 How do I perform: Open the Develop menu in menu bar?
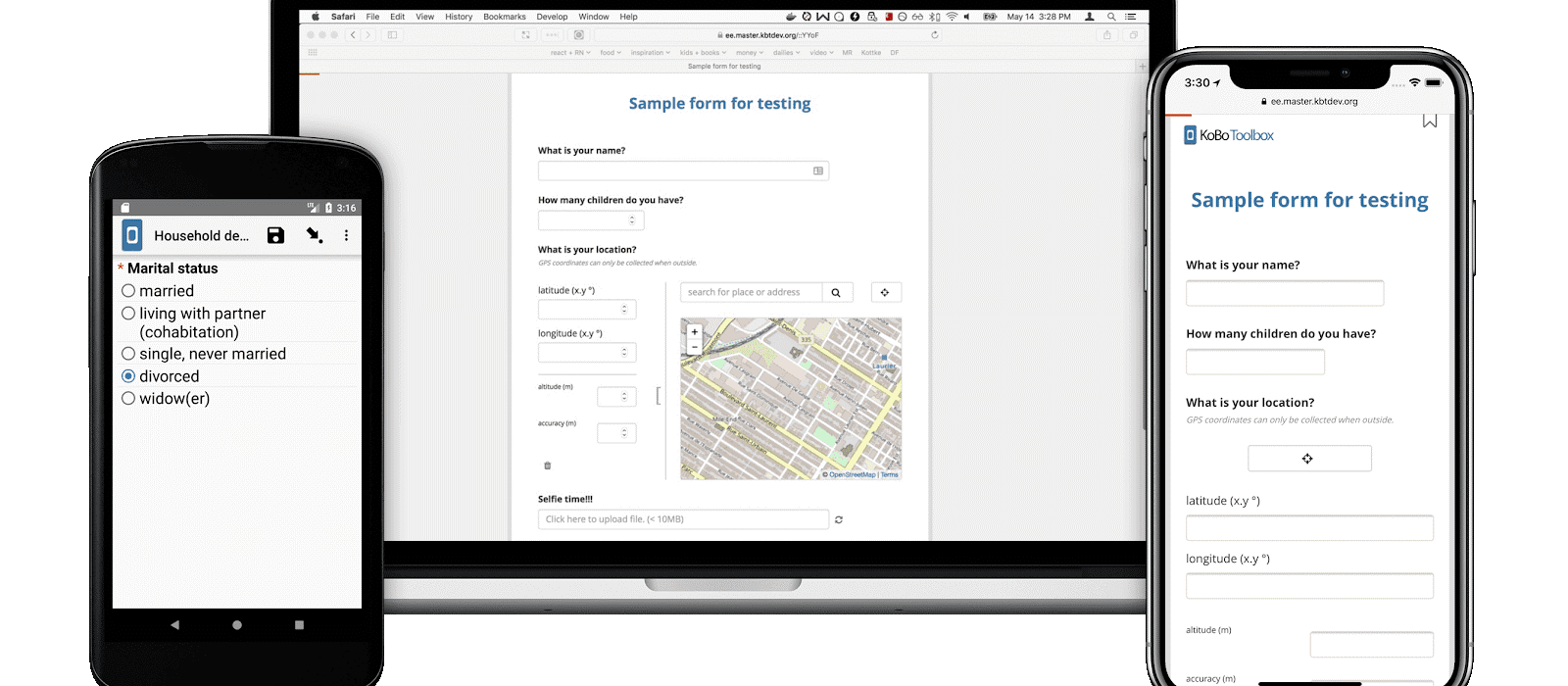tap(552, 17)
